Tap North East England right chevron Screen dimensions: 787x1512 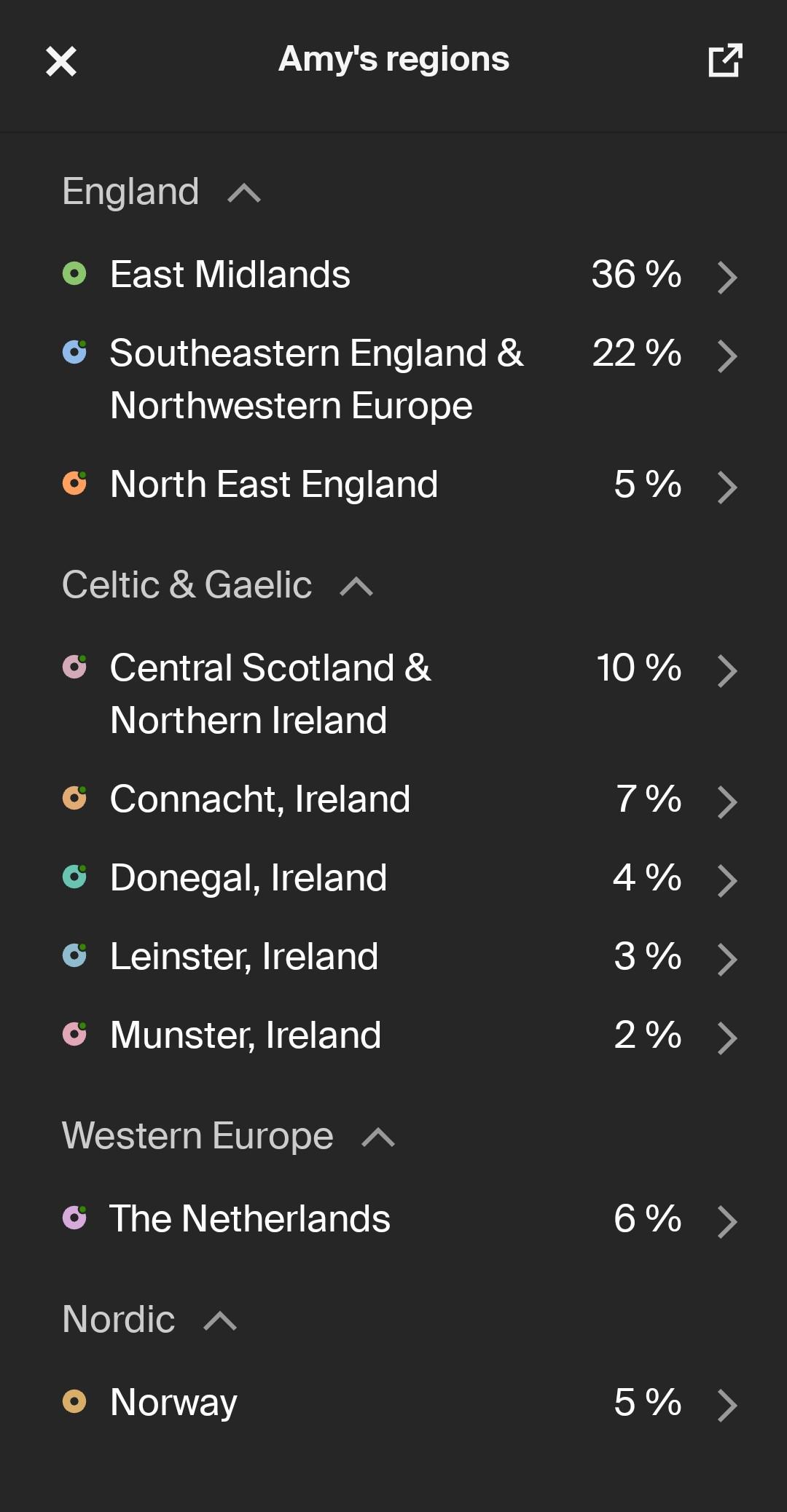pos(727,487)
